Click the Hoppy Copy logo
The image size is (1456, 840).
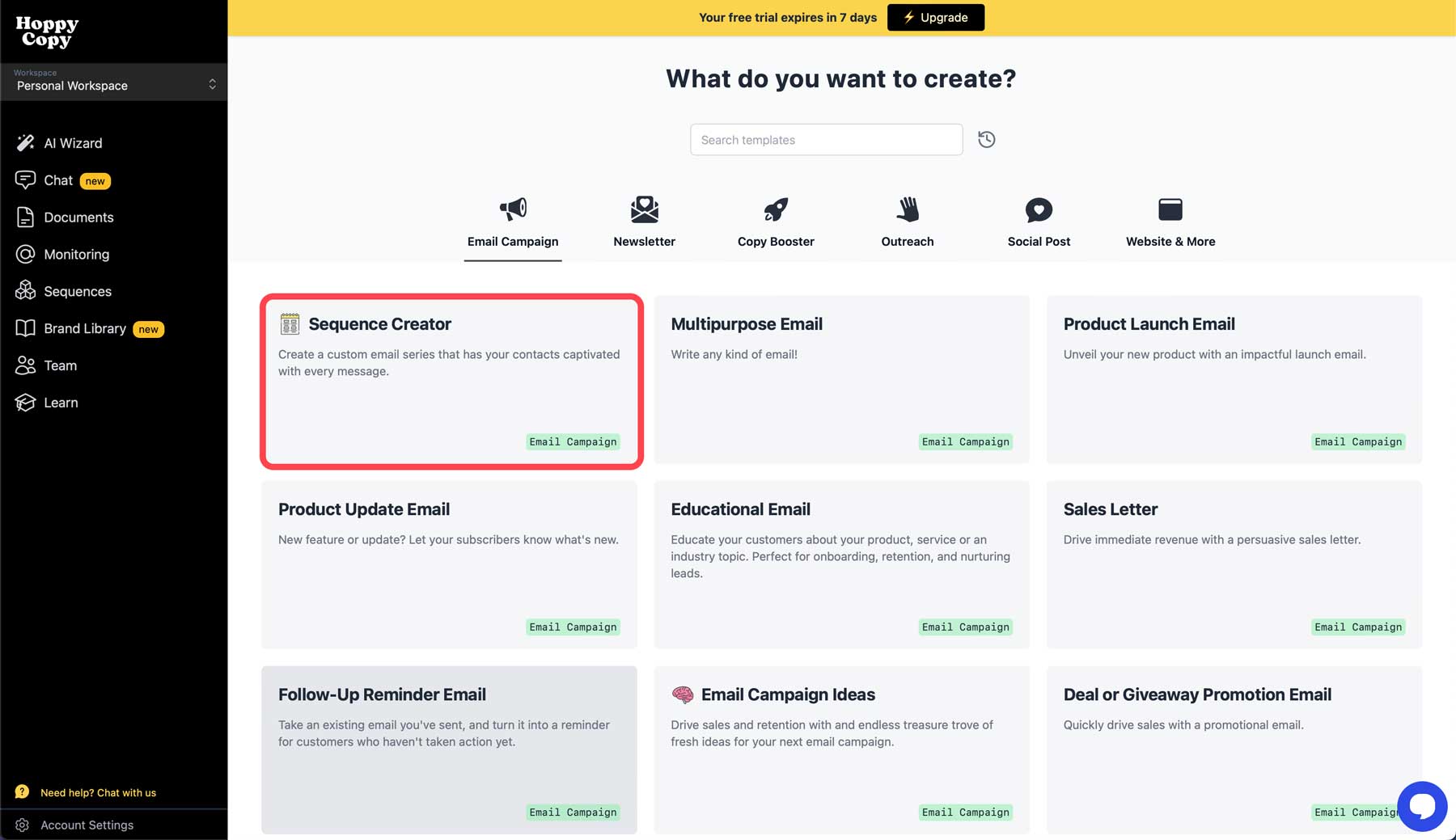point(47,32)
